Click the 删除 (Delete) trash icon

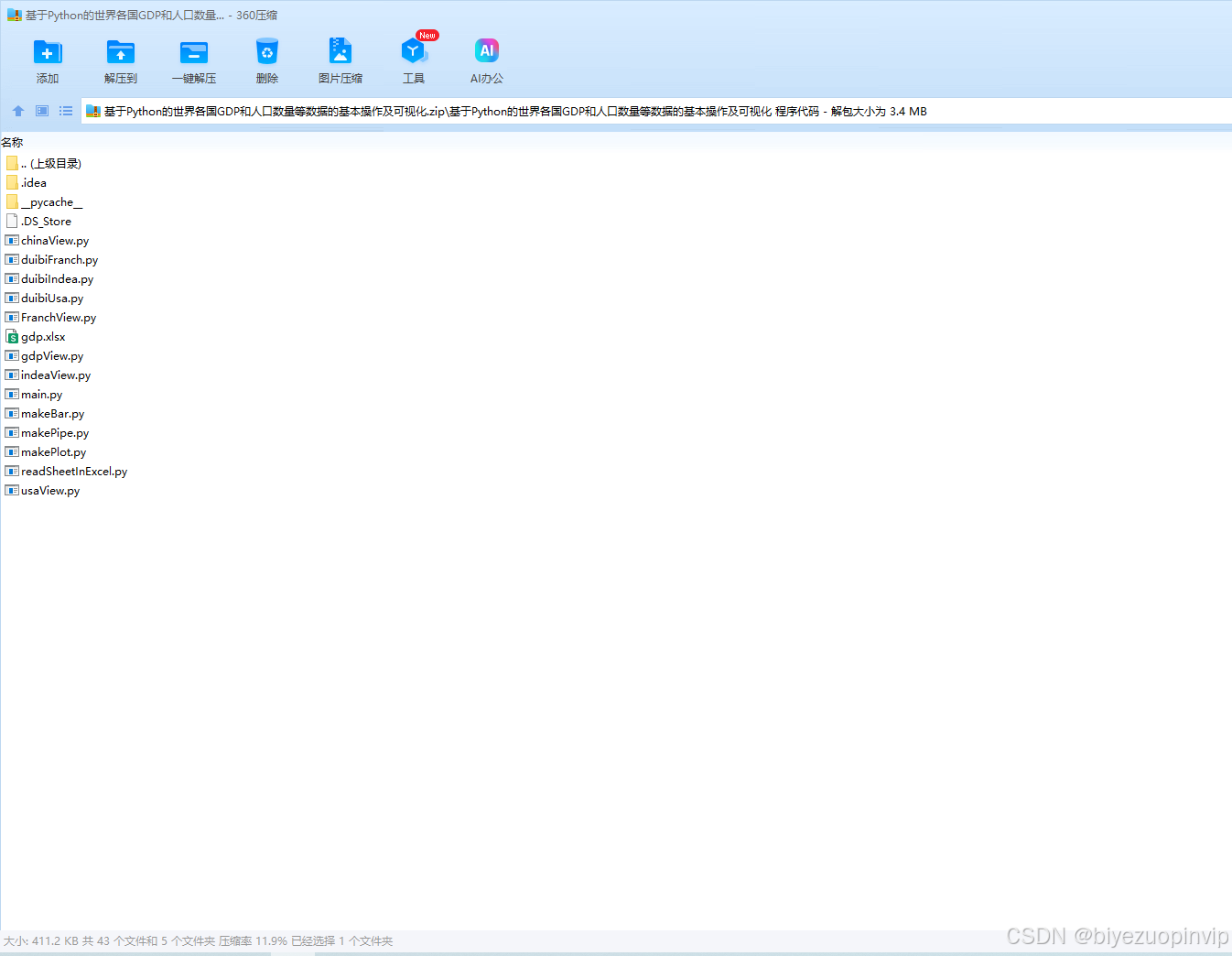(267, 52)
